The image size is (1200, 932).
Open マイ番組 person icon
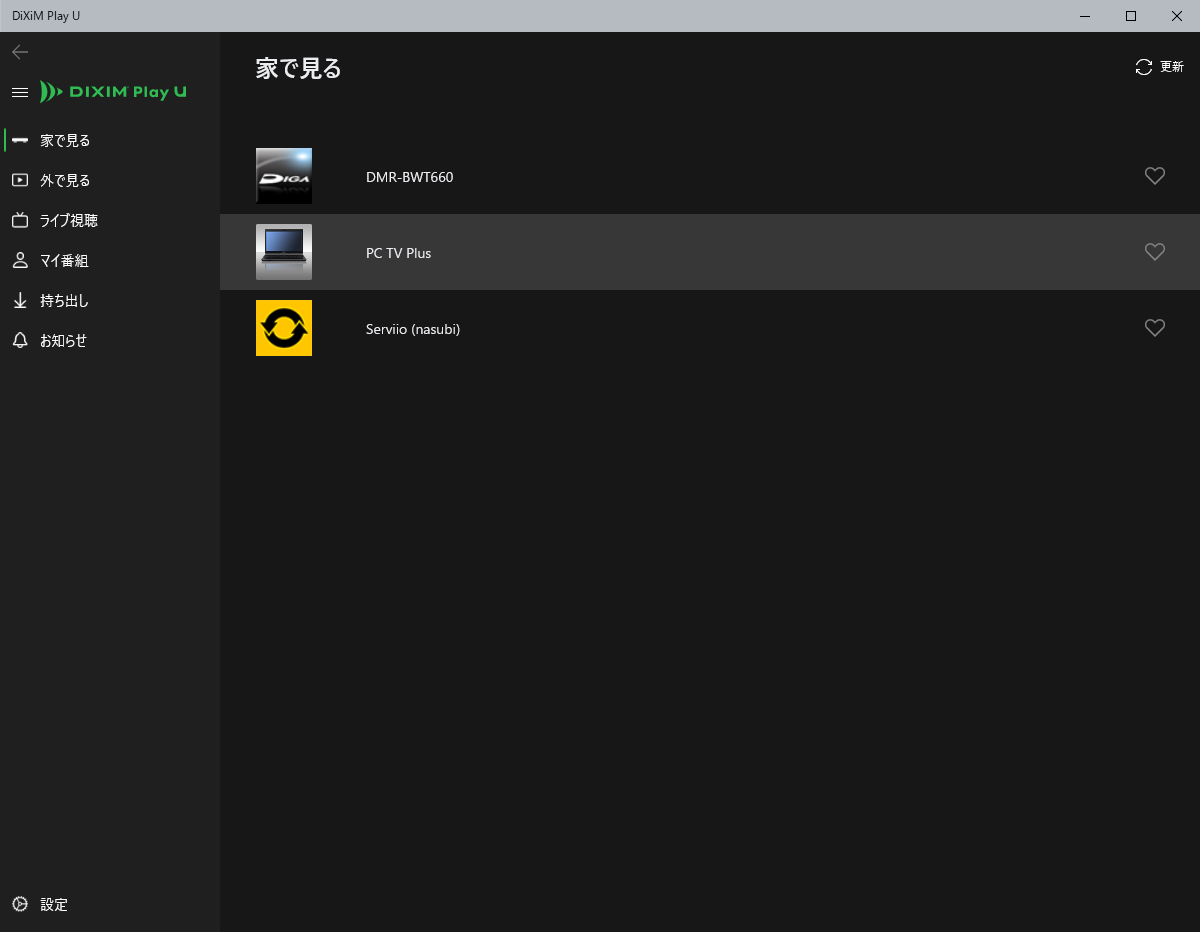point(20,261)
